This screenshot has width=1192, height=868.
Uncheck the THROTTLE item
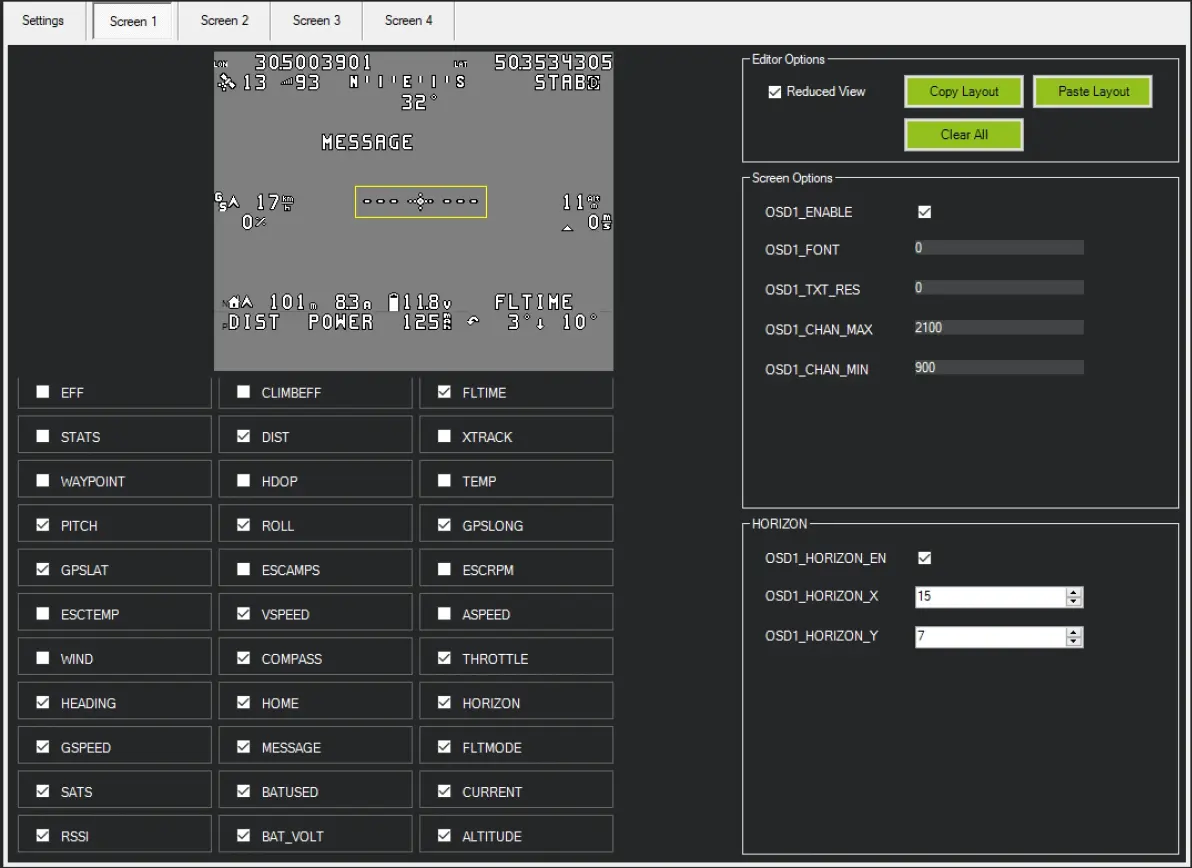[444, 658]
